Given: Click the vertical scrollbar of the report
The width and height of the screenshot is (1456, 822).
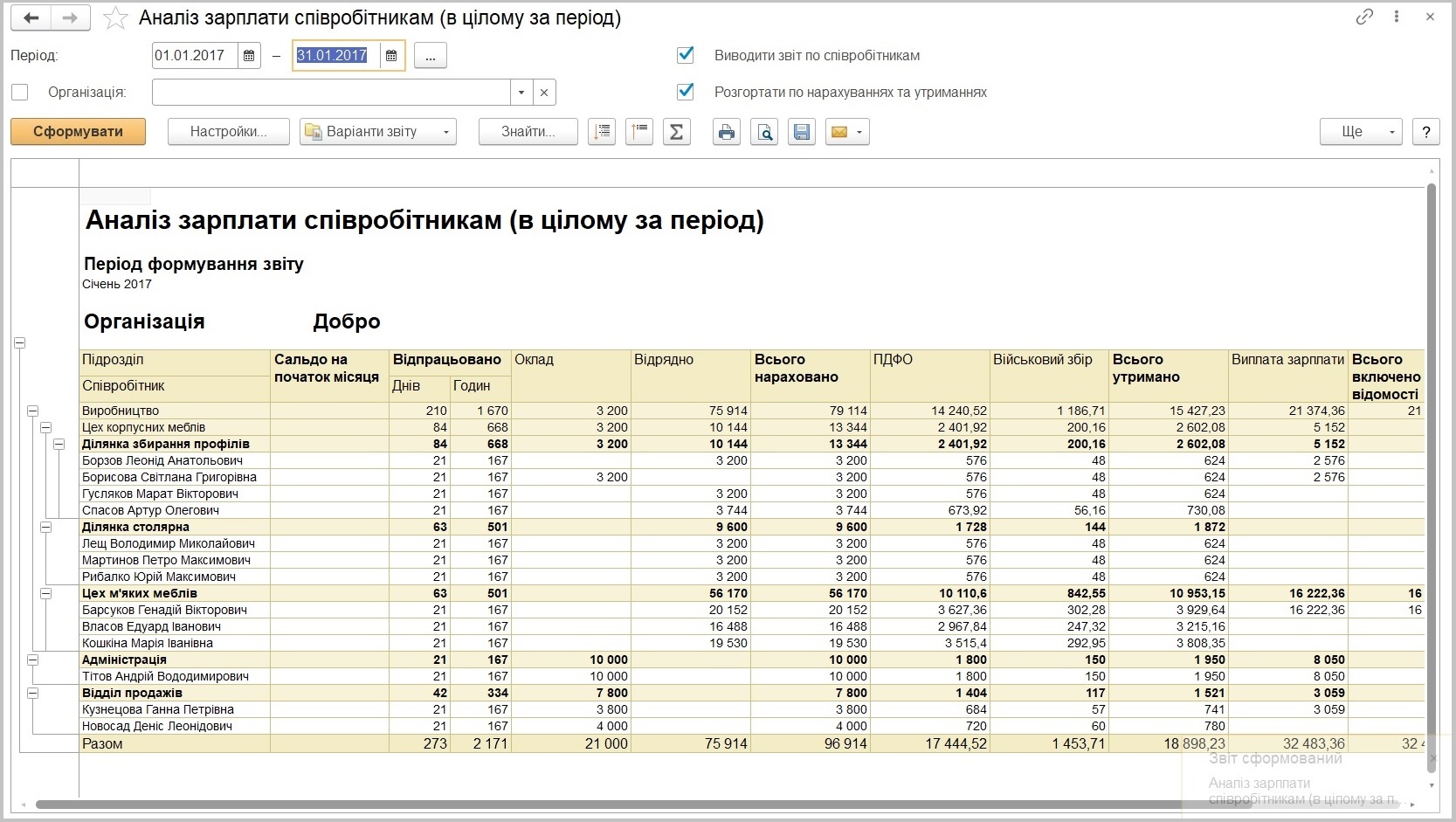Looking at the screenshot, I should point(1432,479).
